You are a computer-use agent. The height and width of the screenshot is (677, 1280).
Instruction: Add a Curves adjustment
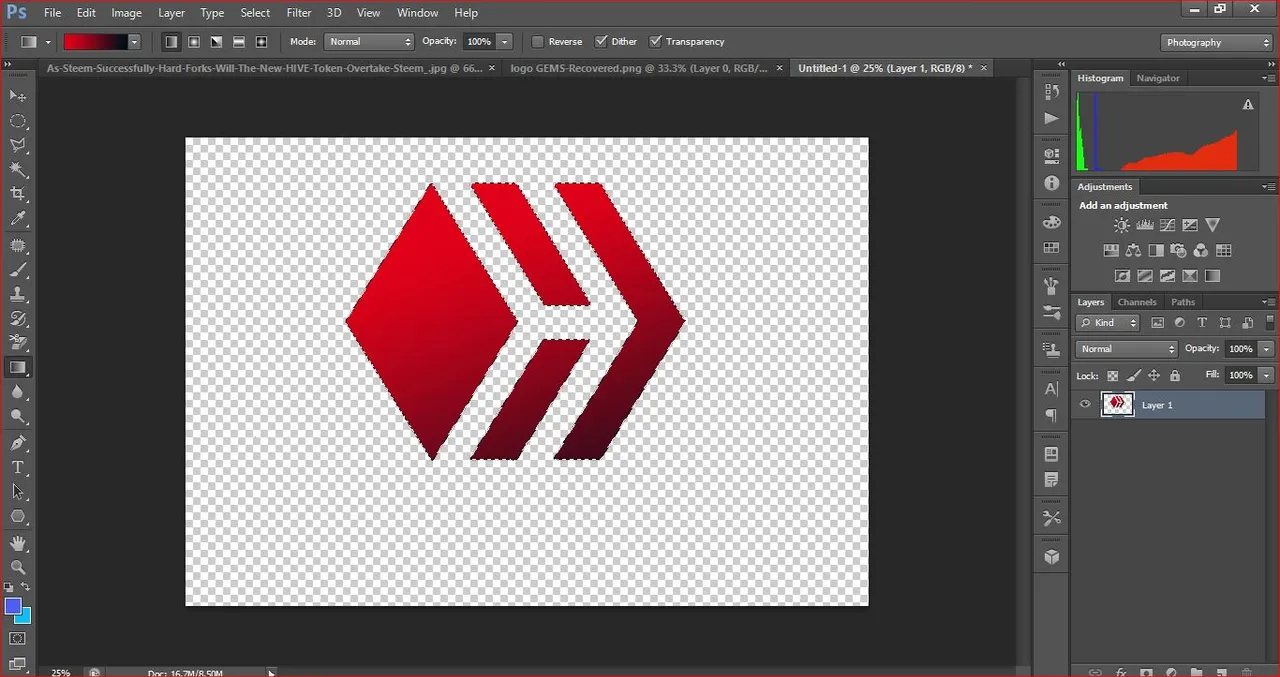[1167, 225]
